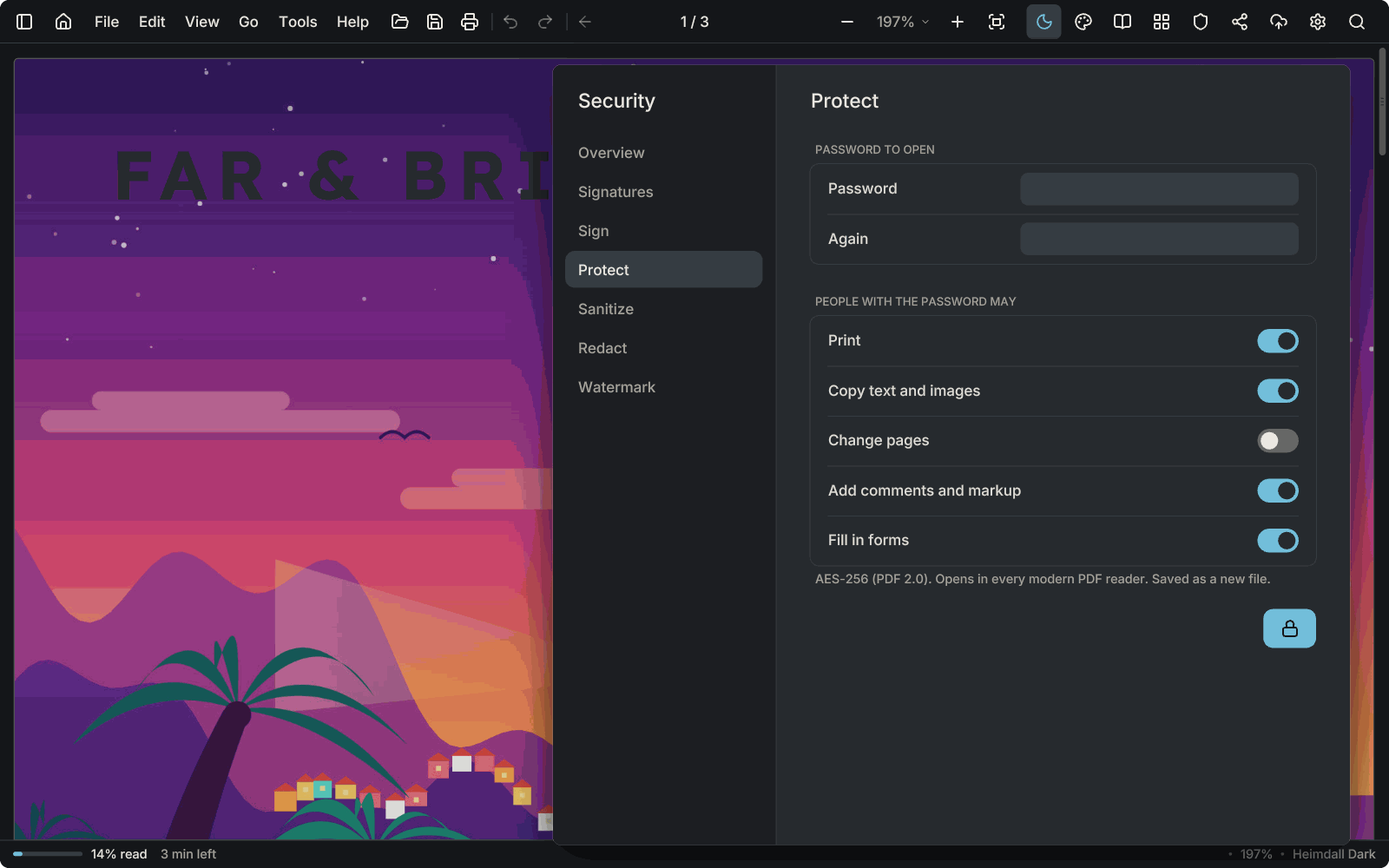Switch to the Sanitize section
Image resolution: width=1389 pixels, height=868 pixels.
pyautogui.click(x=663, y=309)
